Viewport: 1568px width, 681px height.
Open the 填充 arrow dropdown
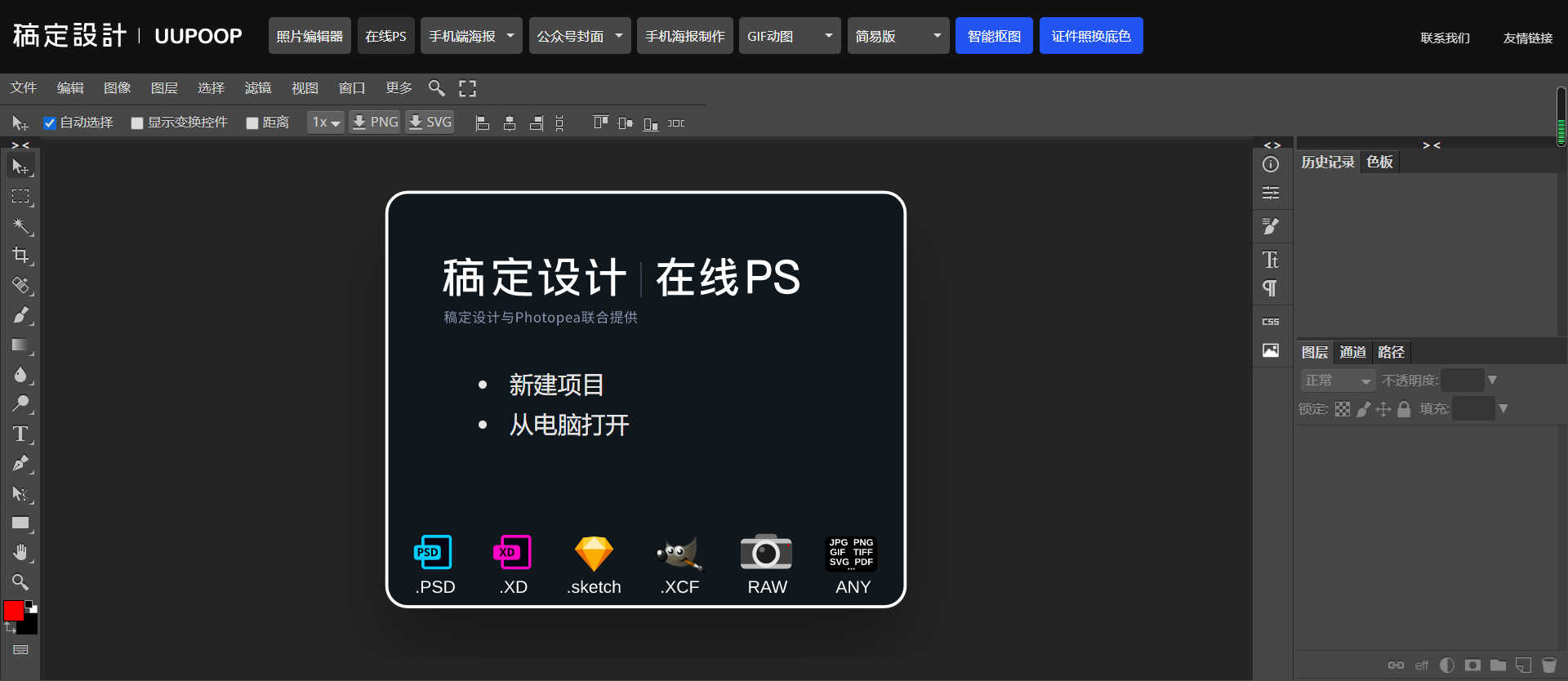click(x=1503, y=409)
